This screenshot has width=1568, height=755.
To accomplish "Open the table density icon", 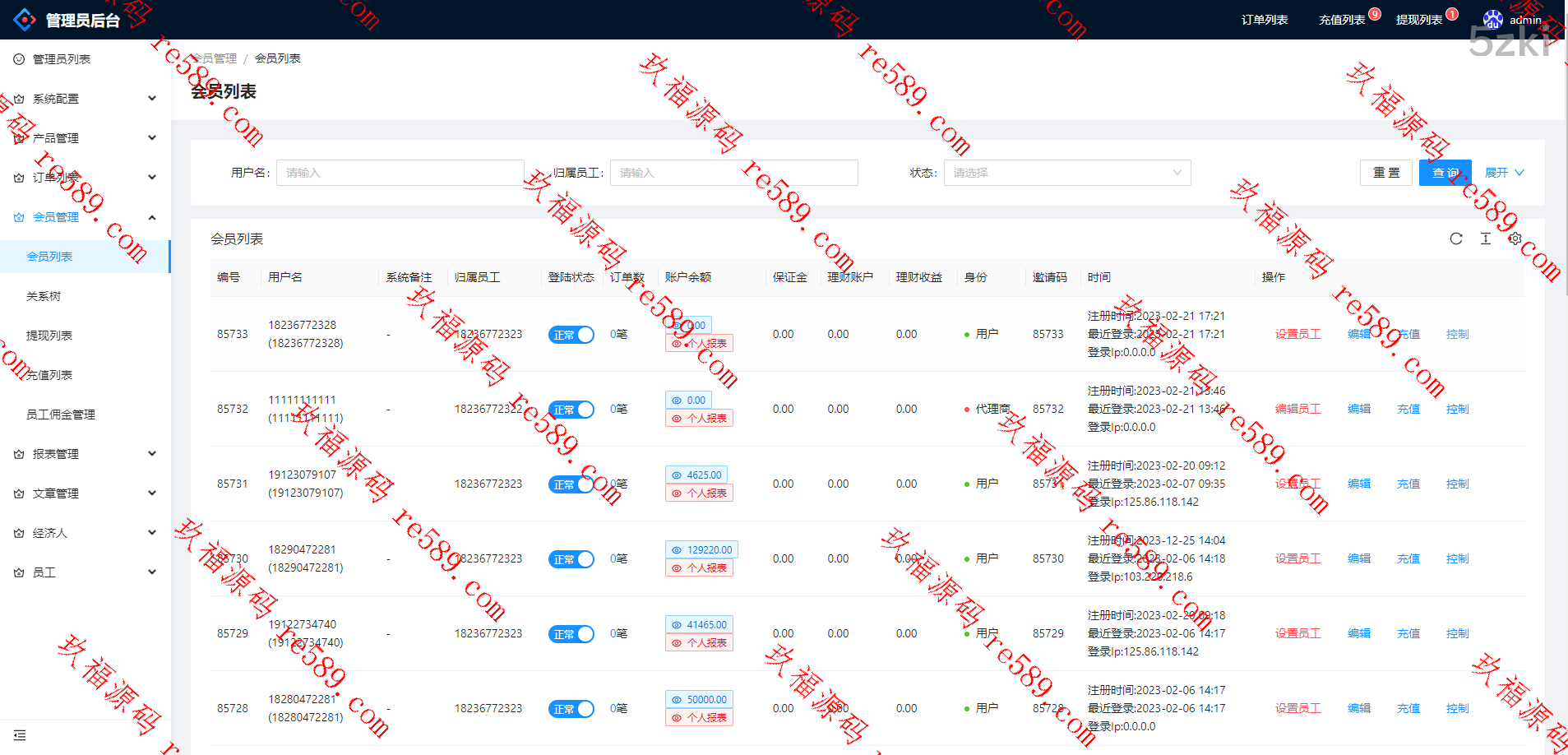I will (1485, 239).
